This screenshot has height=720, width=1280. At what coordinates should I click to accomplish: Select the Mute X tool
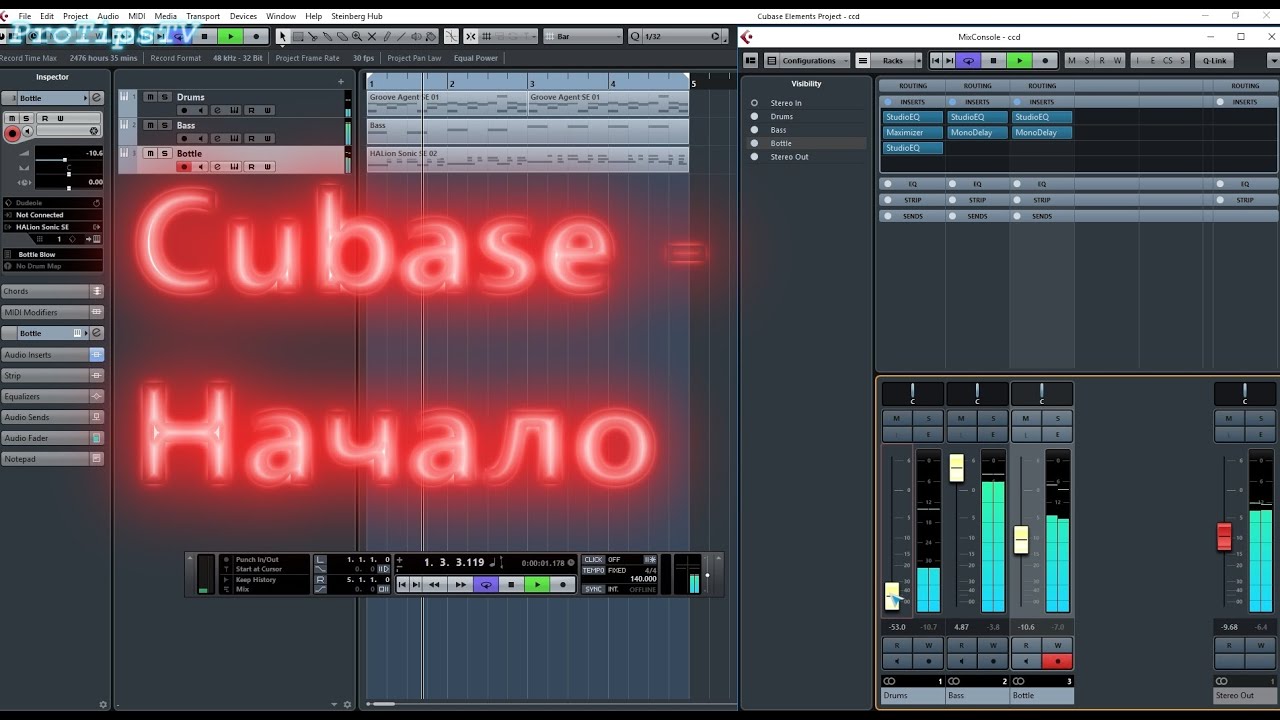point(372,36)
